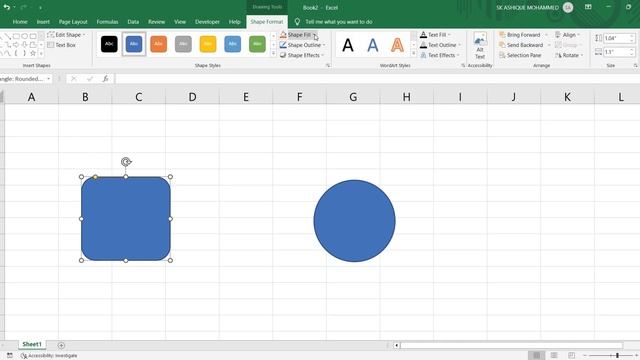640x360 pixels.
Task: Open the Shape Outline dropdown arrow
Action: pos(324,45)
